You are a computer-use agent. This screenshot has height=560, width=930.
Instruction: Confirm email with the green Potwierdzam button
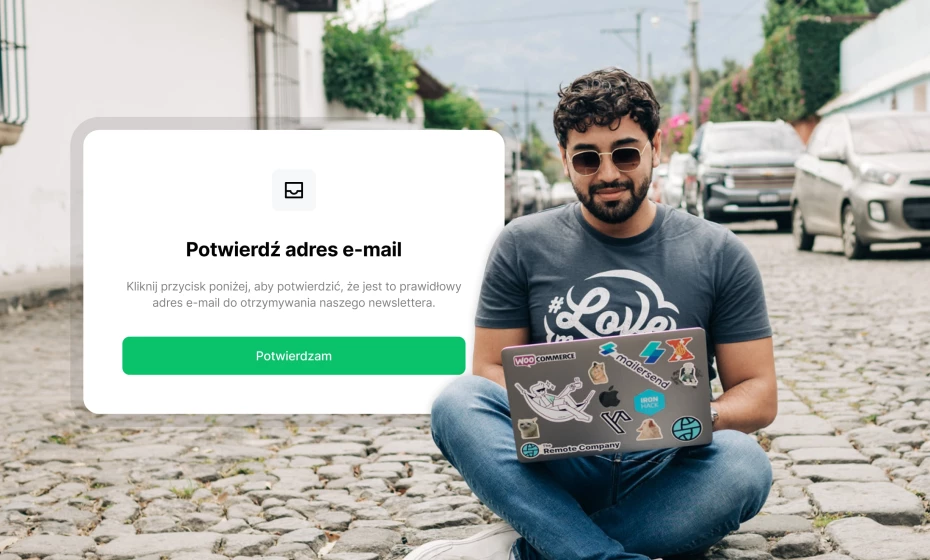tap(294, 356)
